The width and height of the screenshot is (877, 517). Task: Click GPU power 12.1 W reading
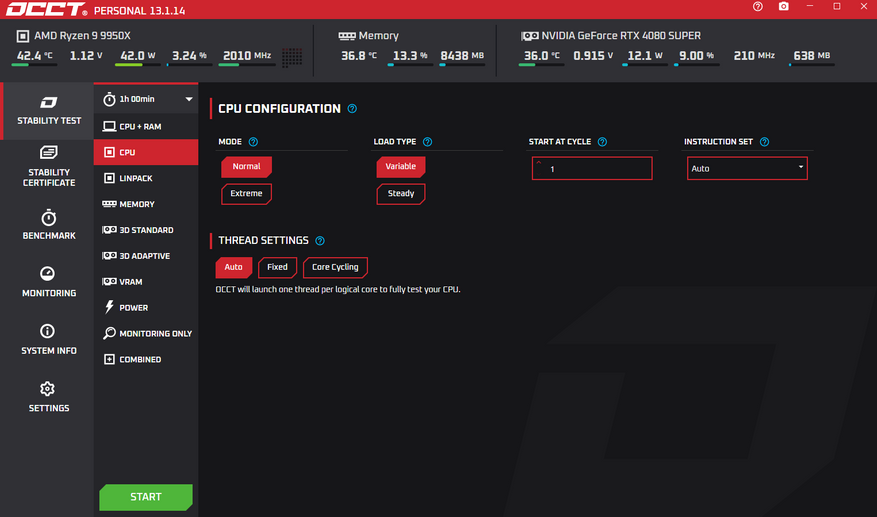pyautogui.click(x=645, y=56)
